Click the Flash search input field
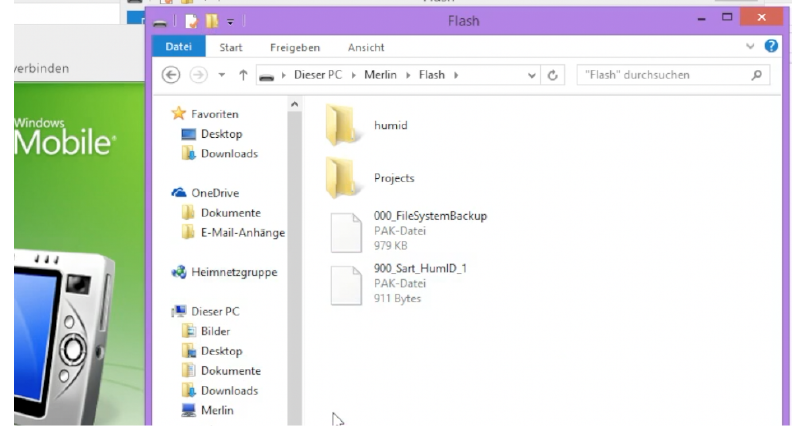Viewport: 800px width, 448px height. click(664, 75)
